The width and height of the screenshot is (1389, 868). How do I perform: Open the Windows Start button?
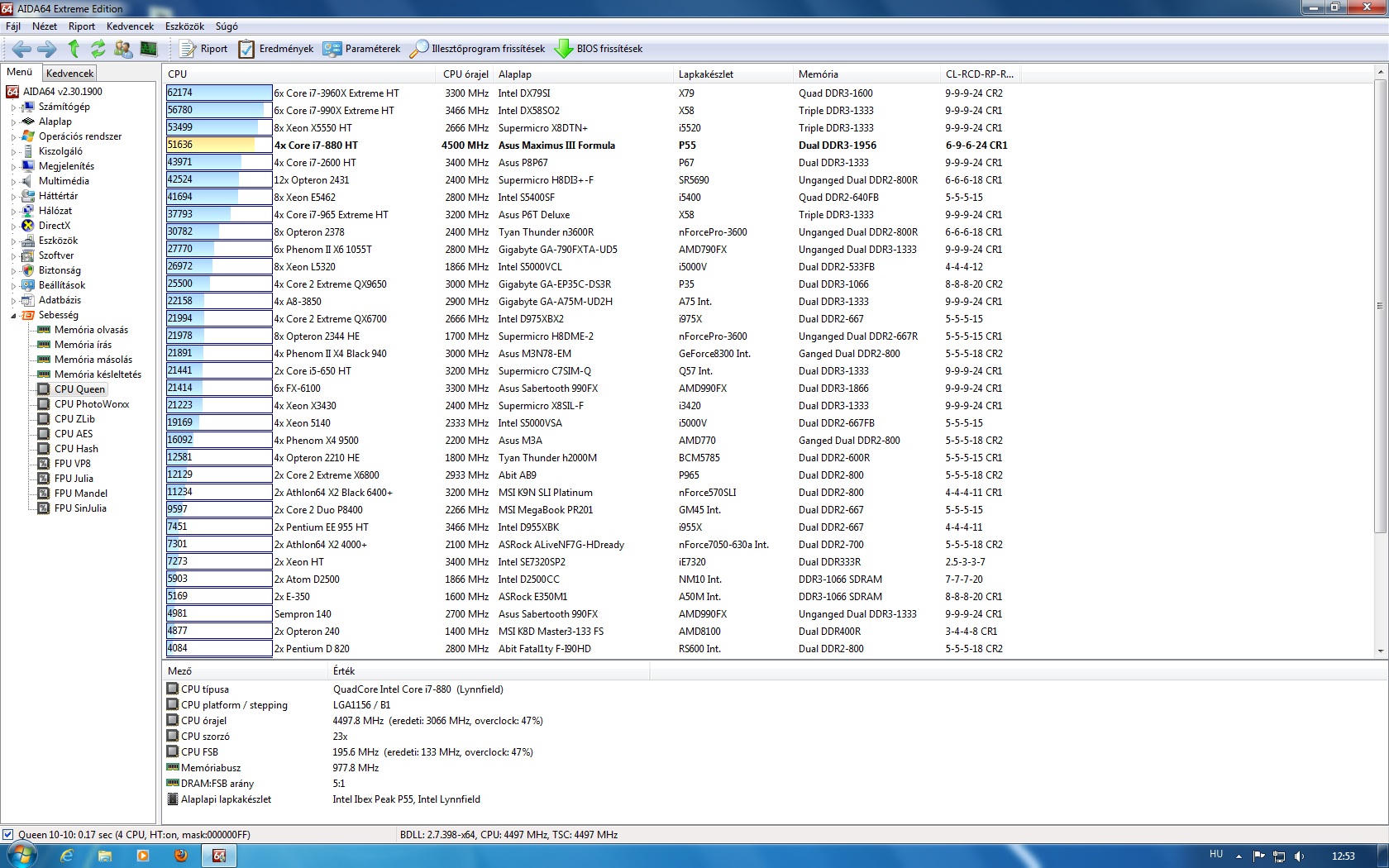21,856
